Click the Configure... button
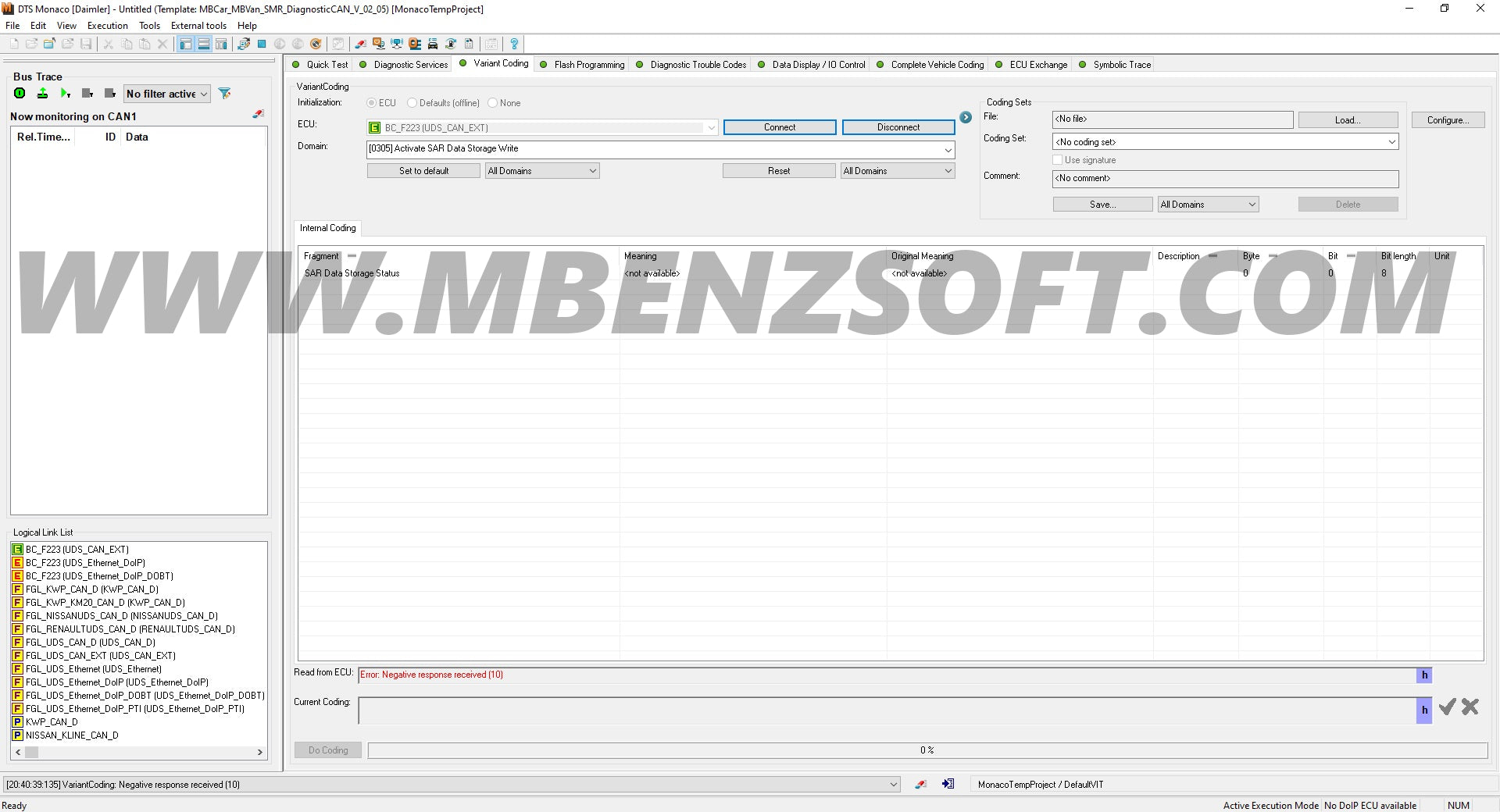Viewport: 1500px width, 812px height. point(1448,120)
